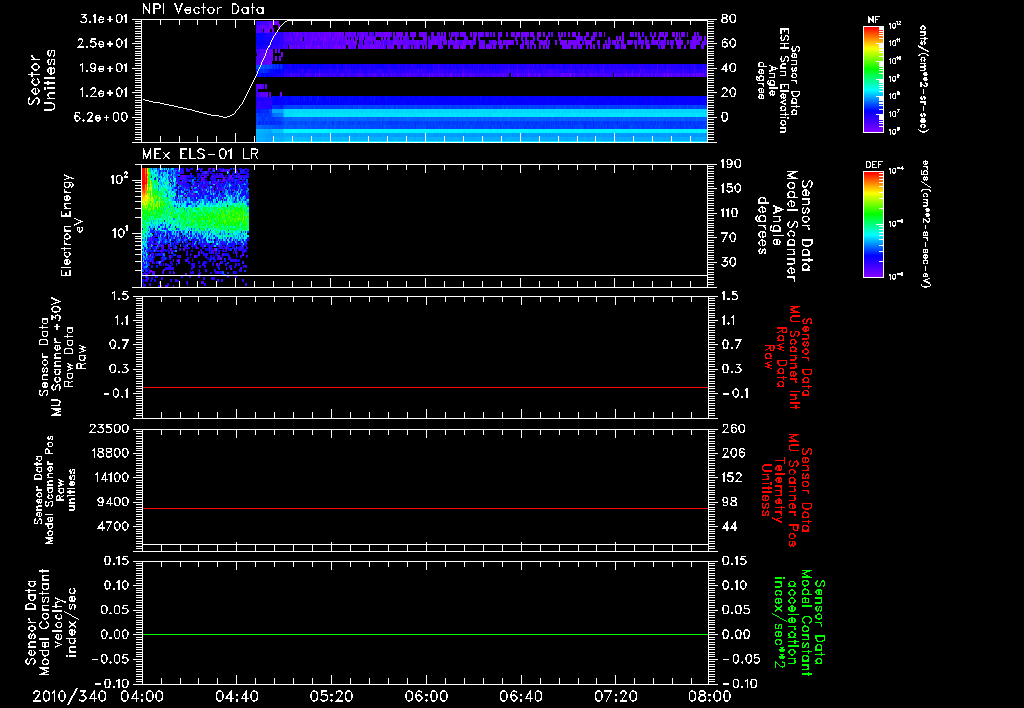The image size is (1024, 708).
Task: Click the Sector Unitless axis label
Action: pyautogui.click(x=42, y=80)
